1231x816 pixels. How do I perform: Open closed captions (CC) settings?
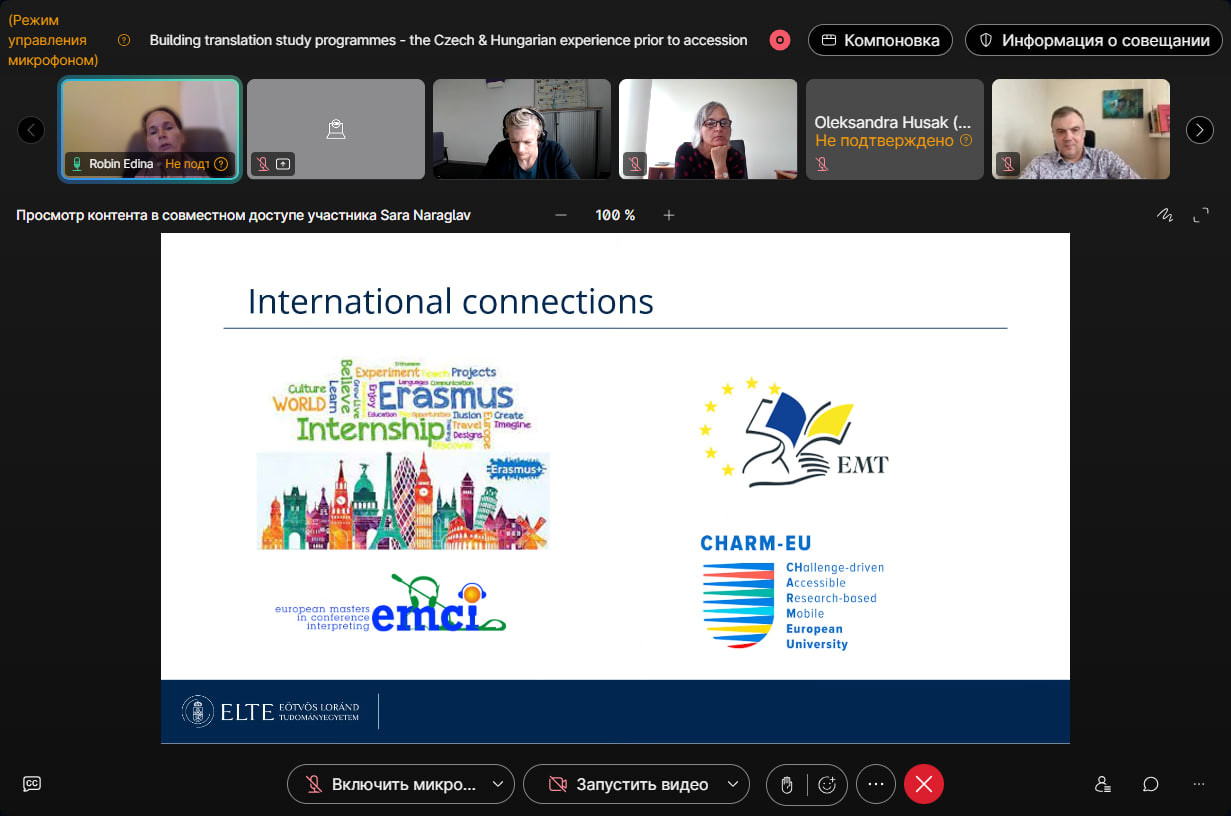[x=32, y=784]
